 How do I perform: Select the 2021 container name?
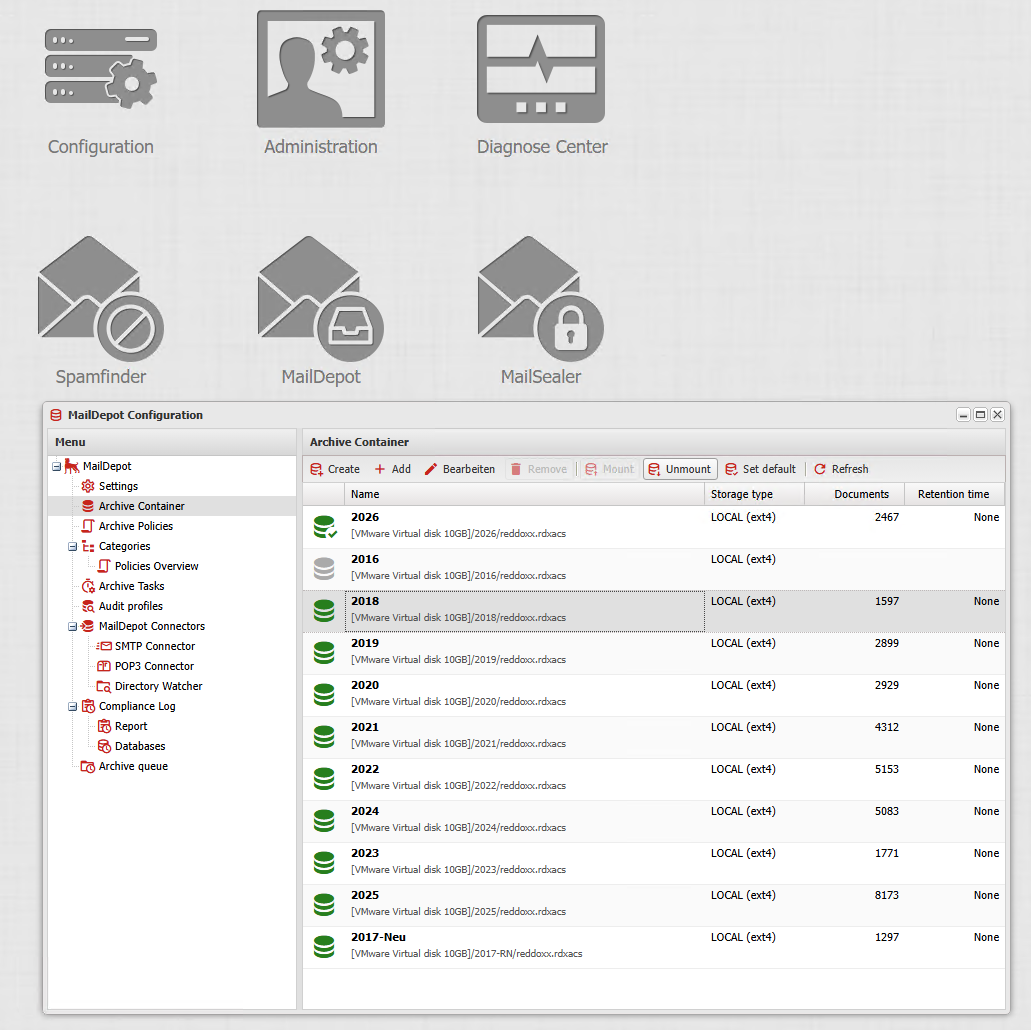[365, 727]
